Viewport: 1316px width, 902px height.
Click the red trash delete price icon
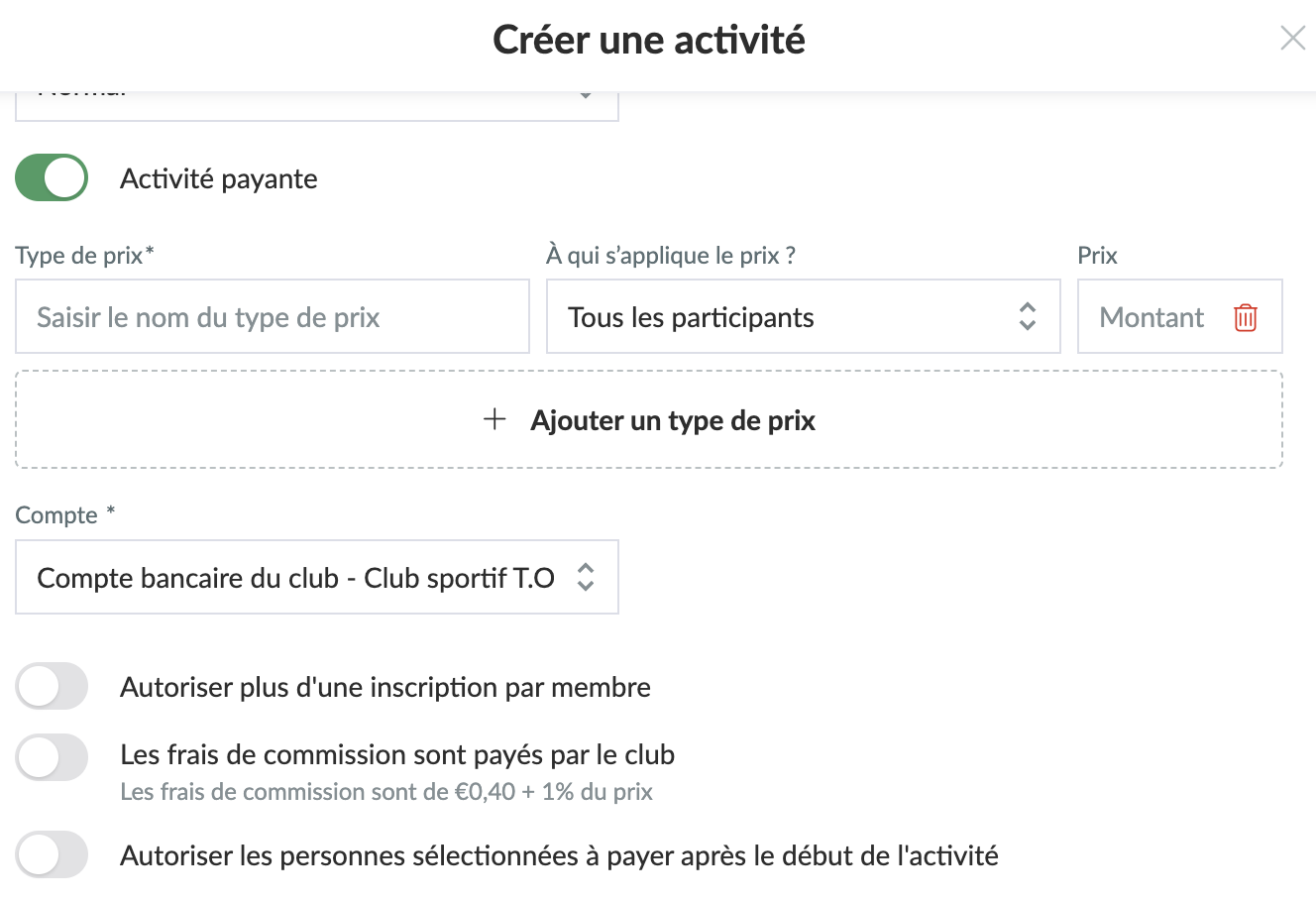click(x=1245, y=317)
